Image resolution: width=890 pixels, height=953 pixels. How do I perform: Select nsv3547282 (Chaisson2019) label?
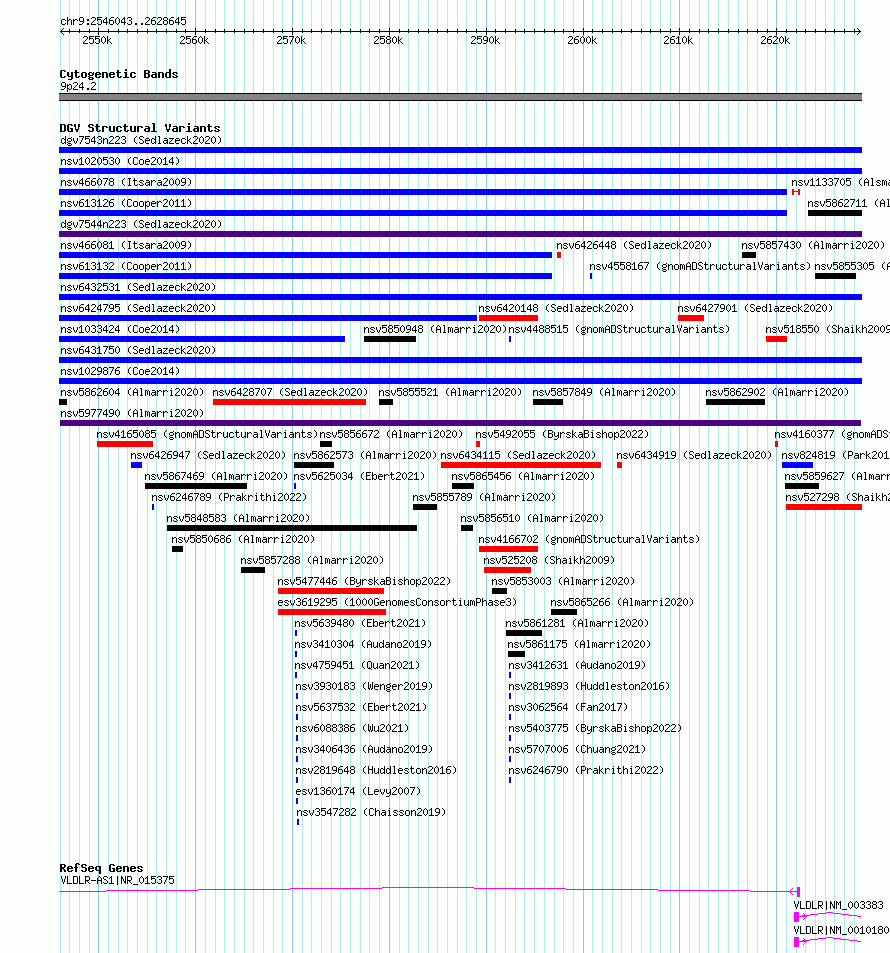371,812
